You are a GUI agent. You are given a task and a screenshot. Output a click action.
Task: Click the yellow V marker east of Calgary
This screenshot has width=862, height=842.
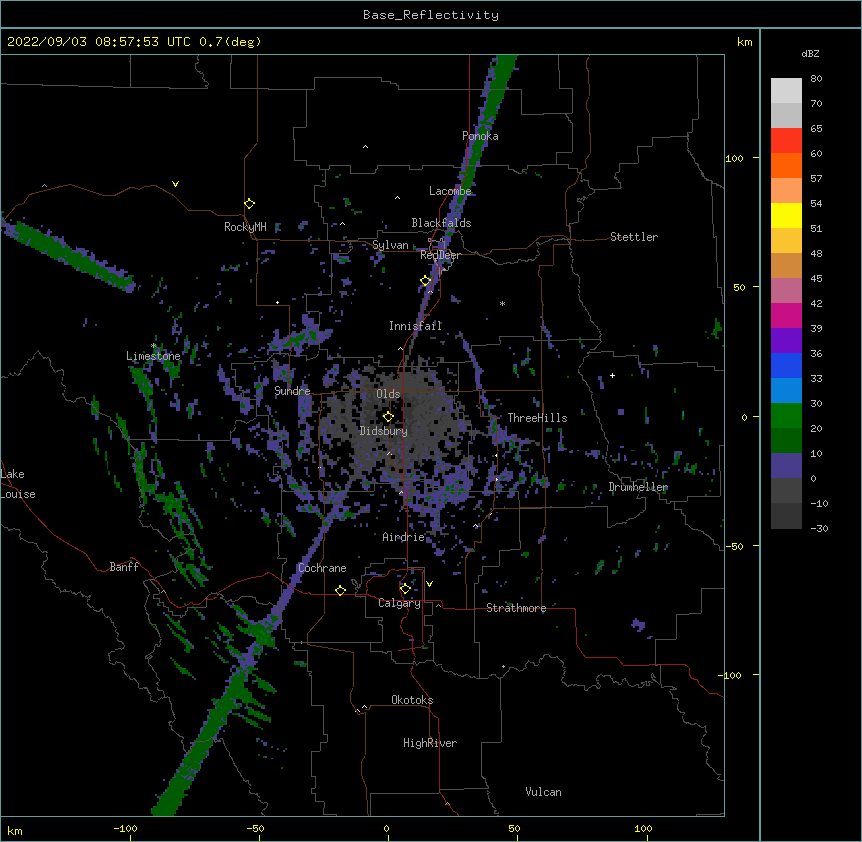pyautogui.click(x=429, y=584)
